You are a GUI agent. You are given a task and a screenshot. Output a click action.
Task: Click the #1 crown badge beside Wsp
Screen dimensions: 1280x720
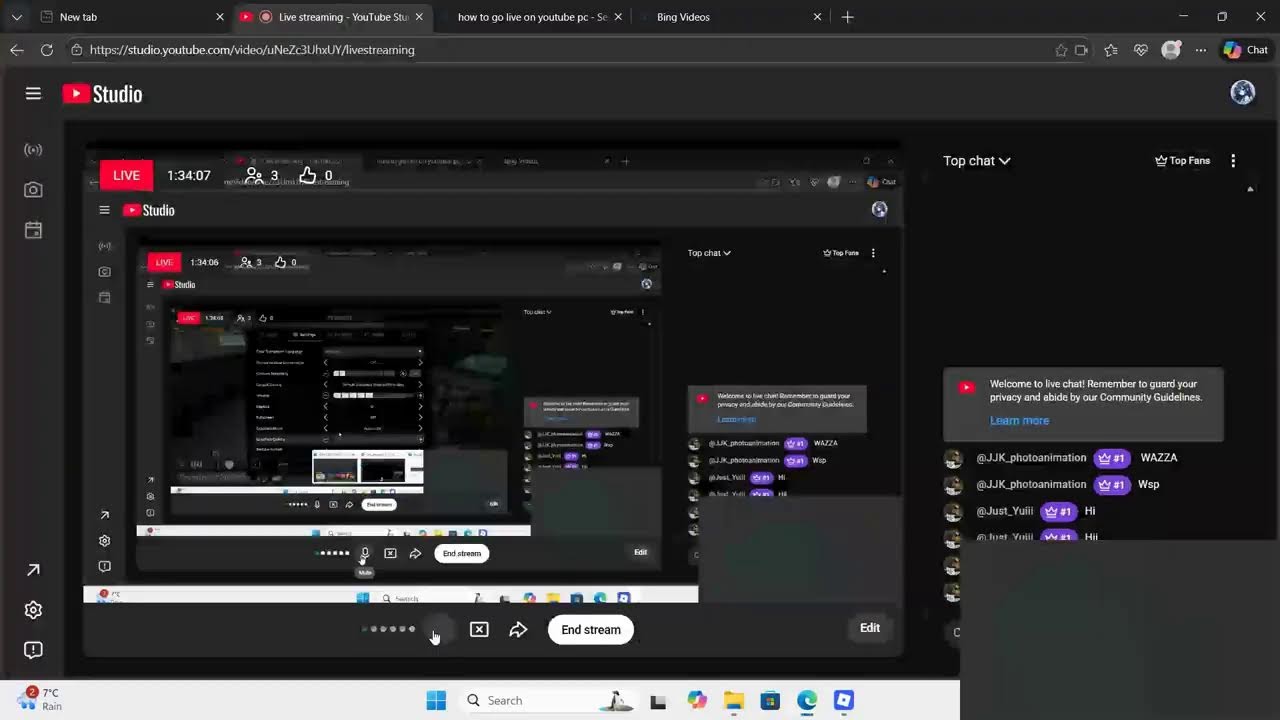(x=1112, y=484)
